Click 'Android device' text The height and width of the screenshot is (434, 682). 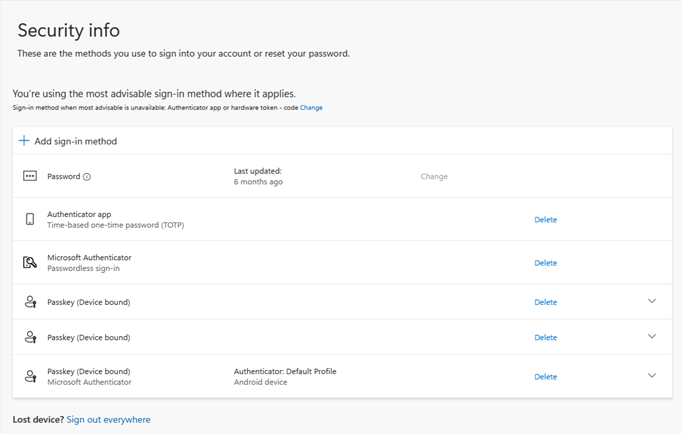click(261, 382)
